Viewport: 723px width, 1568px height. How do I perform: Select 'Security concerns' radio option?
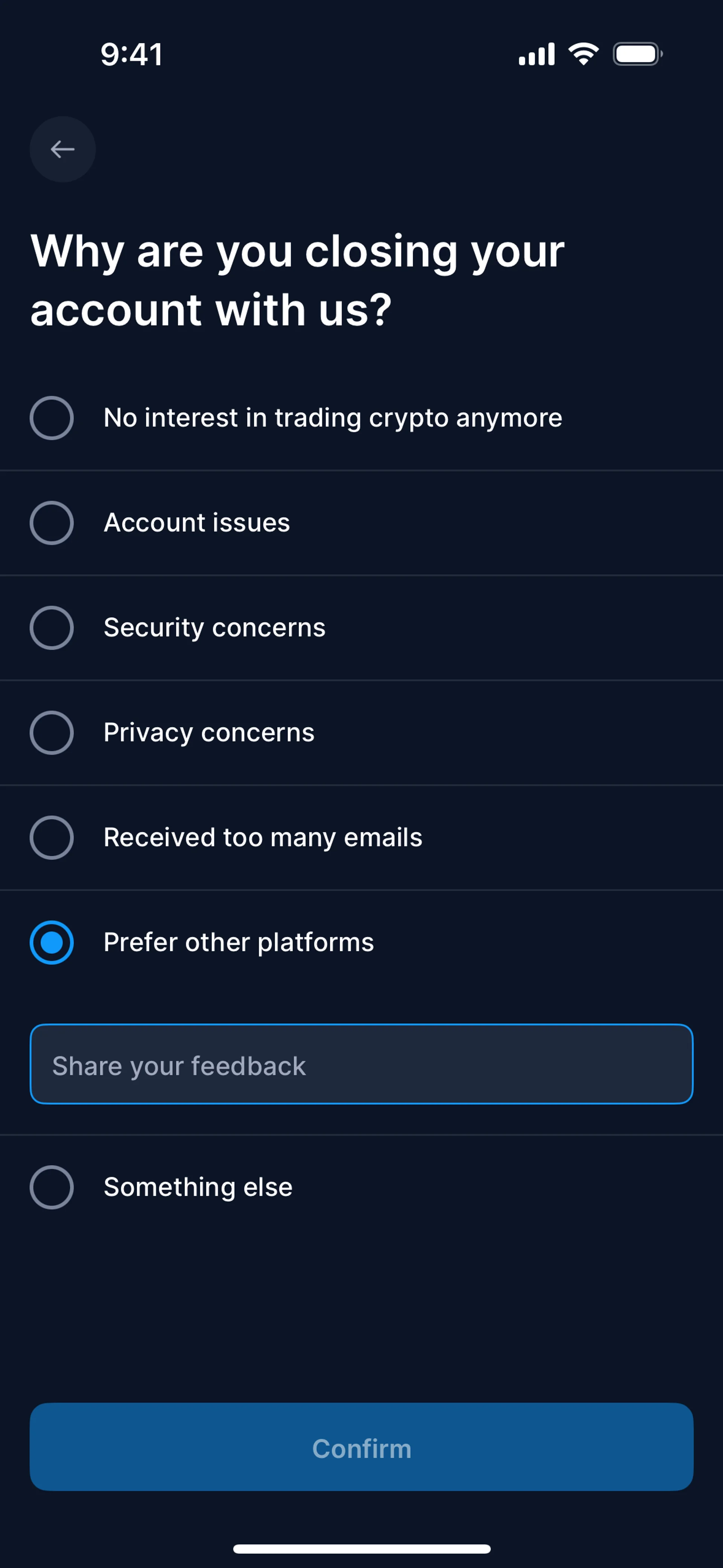(x=52, y=628)
